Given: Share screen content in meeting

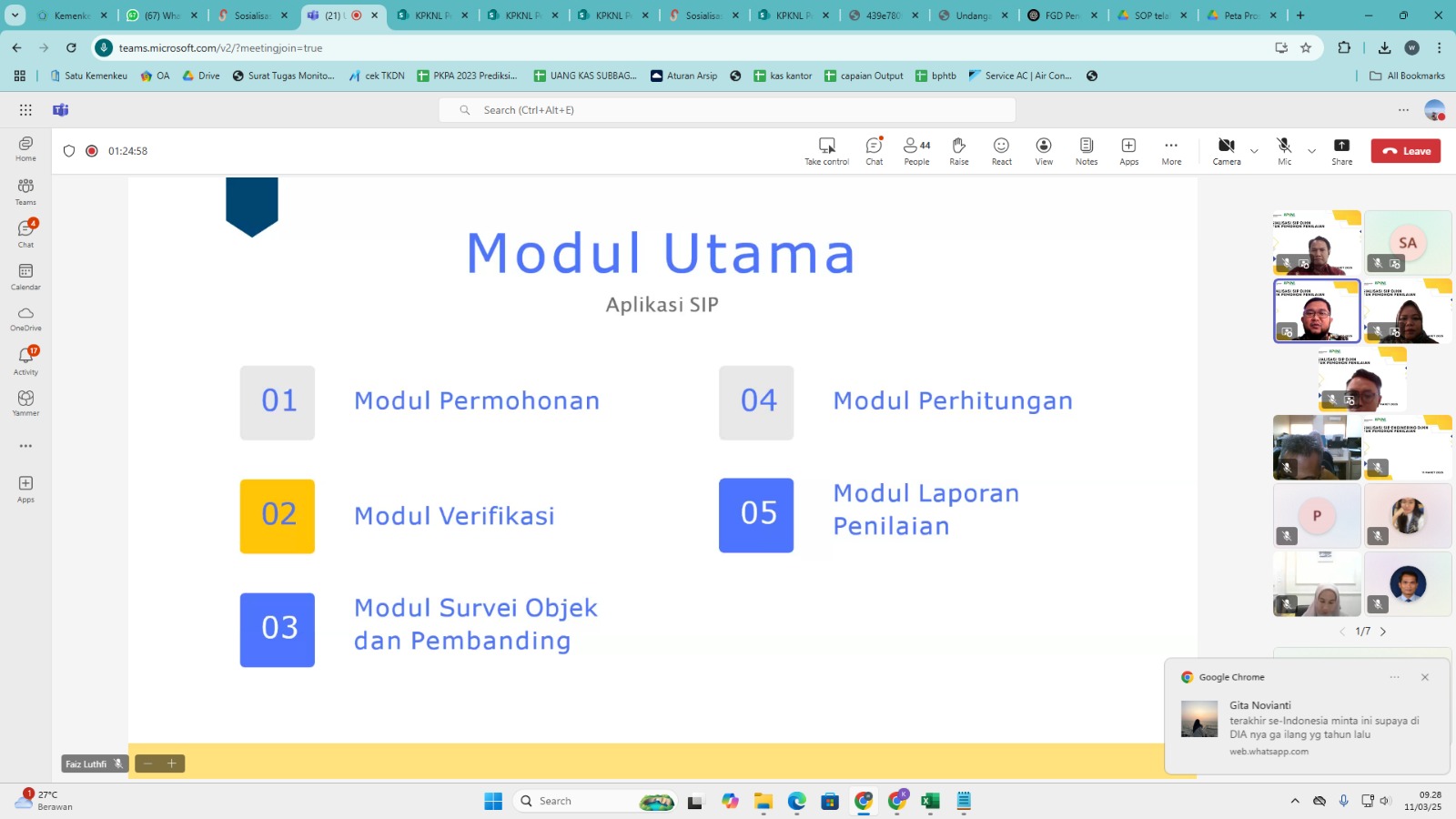Looking at the screenshot, I should pos(1341,150).
